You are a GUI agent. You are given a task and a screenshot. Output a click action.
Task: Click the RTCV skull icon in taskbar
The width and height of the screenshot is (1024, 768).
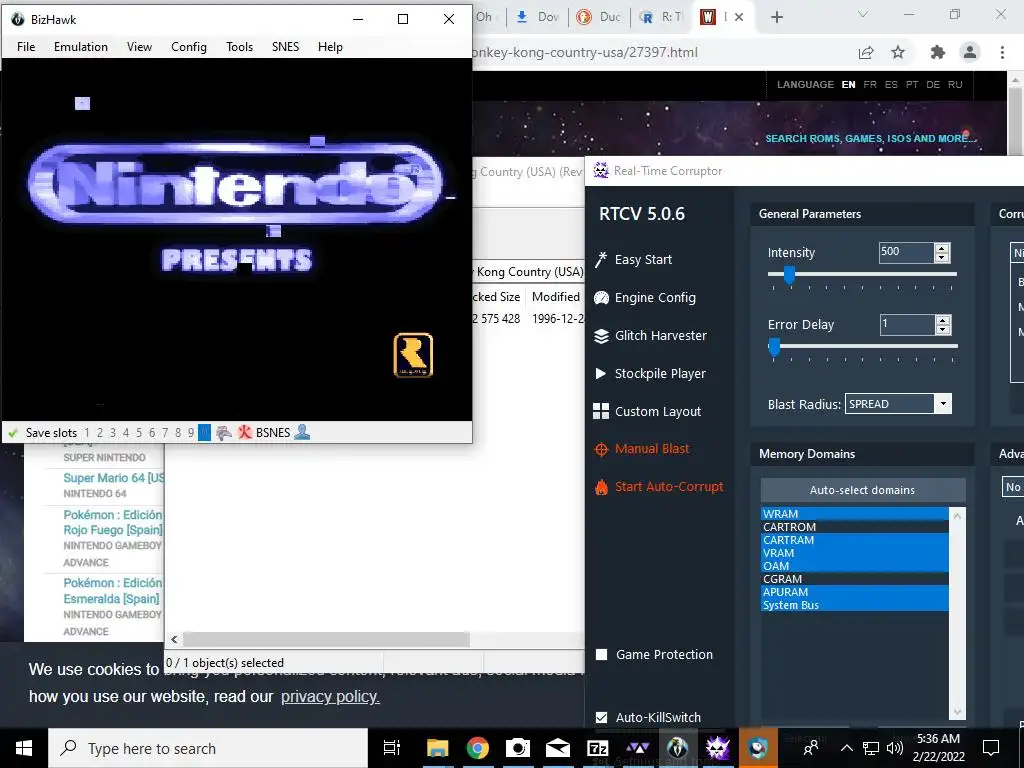pyautogui.click(x=717, y=748)
